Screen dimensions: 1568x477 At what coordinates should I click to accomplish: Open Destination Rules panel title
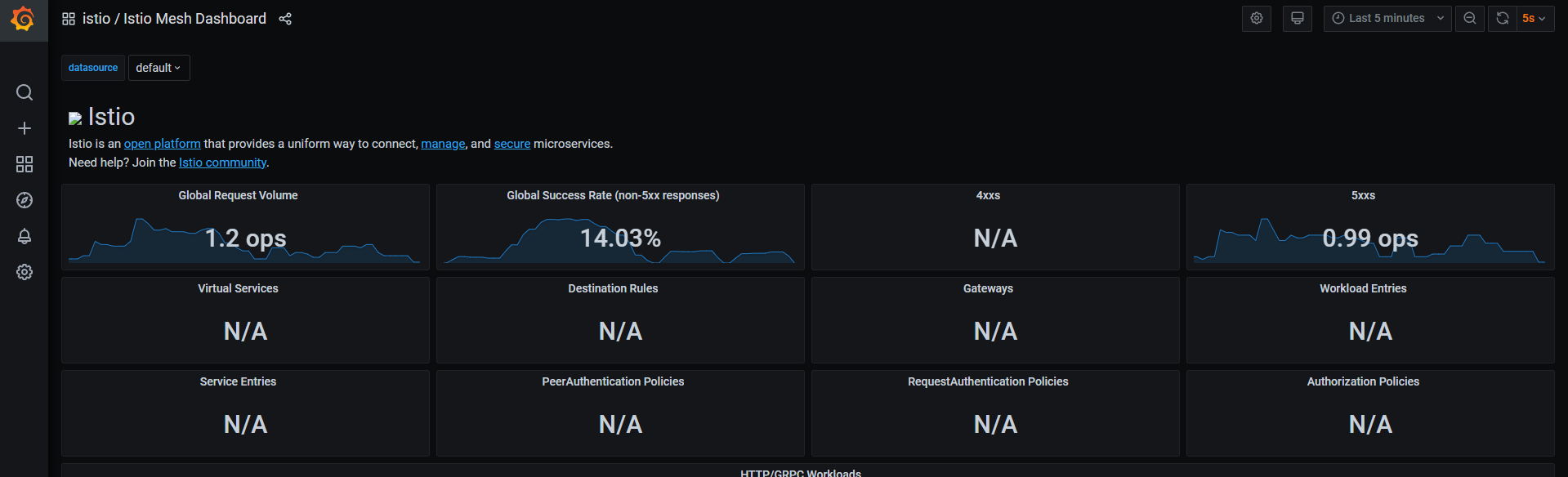(x=613, y=288)
